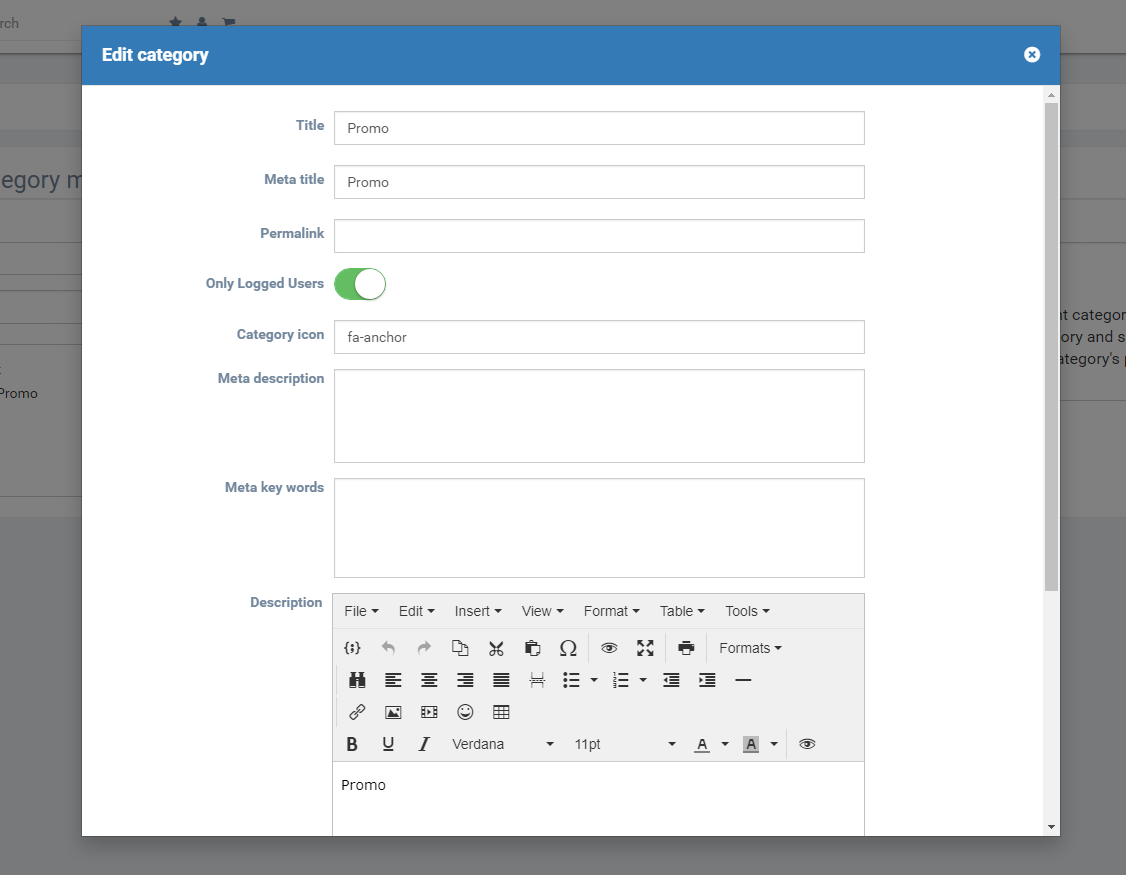This screenshot has width=1126, height=875.
Task: Justify the text
Action: 501,680
